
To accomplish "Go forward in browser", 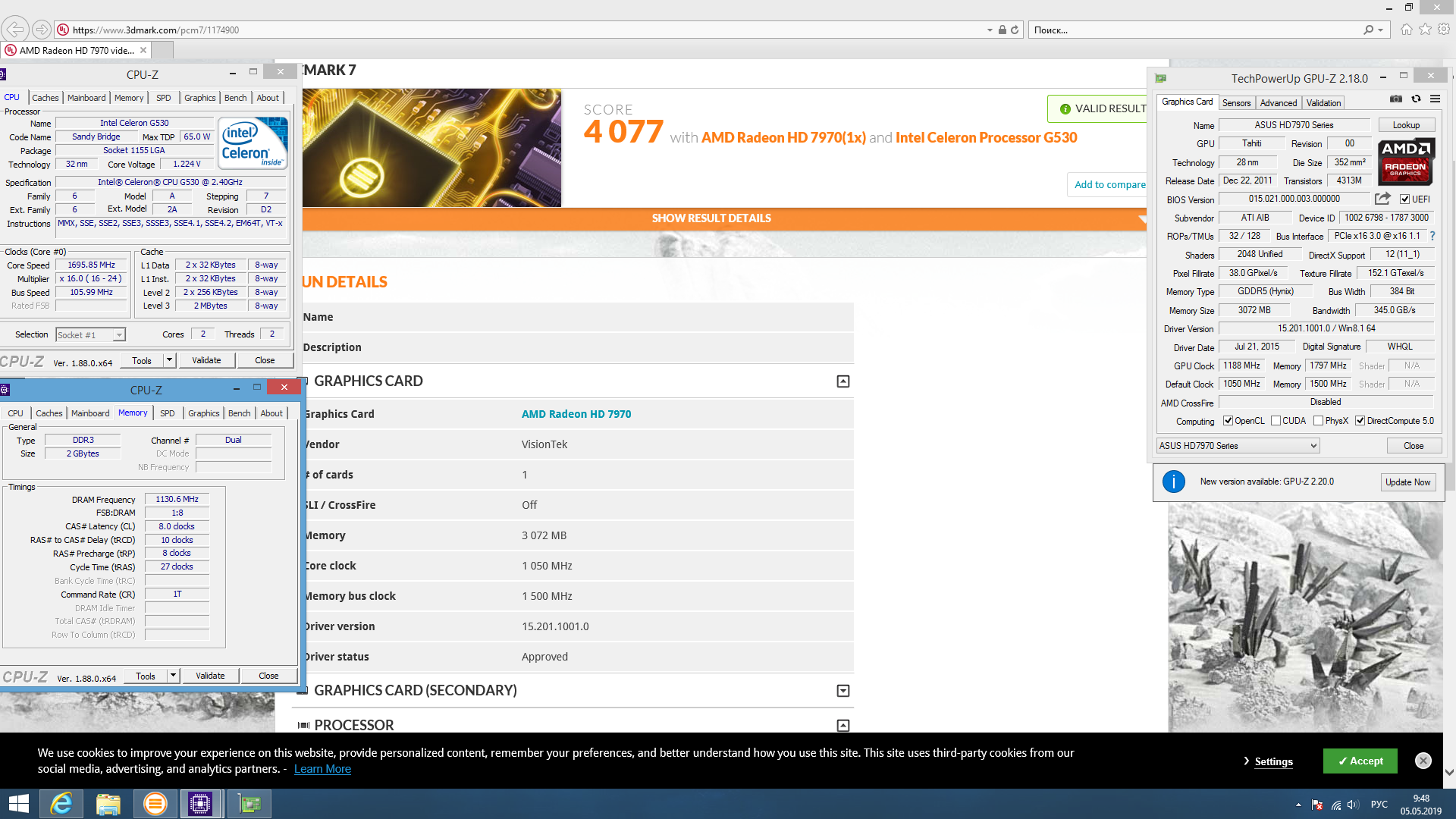I will pos(42,30).
